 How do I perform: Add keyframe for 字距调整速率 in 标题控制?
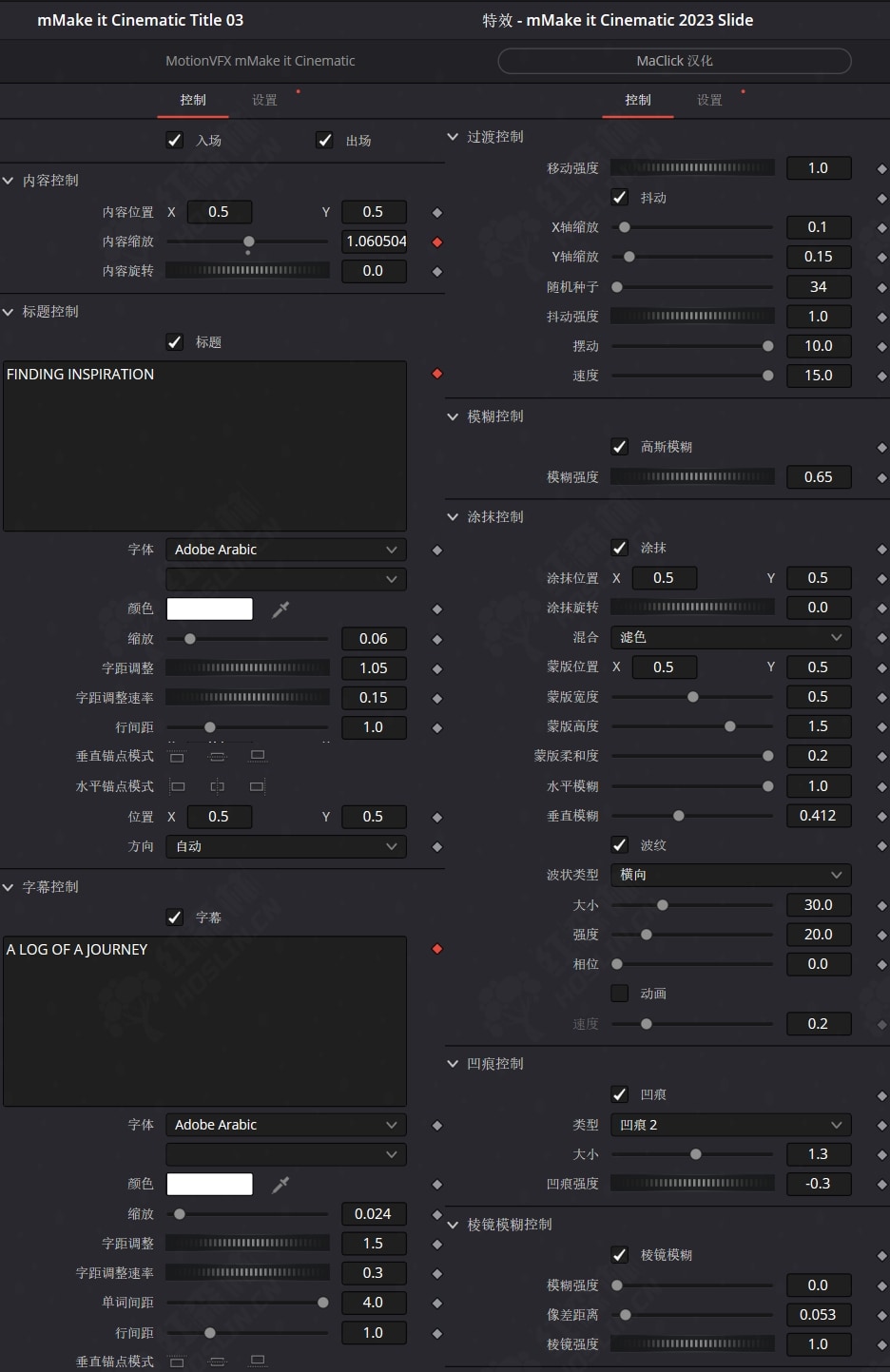point(437,699)
